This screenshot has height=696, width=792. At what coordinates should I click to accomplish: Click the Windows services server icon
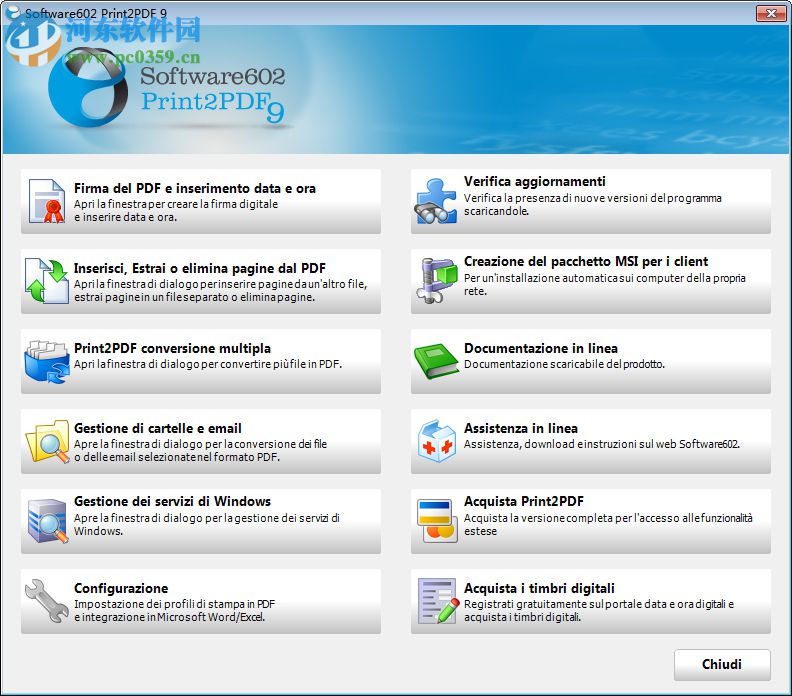click(47, 521)
